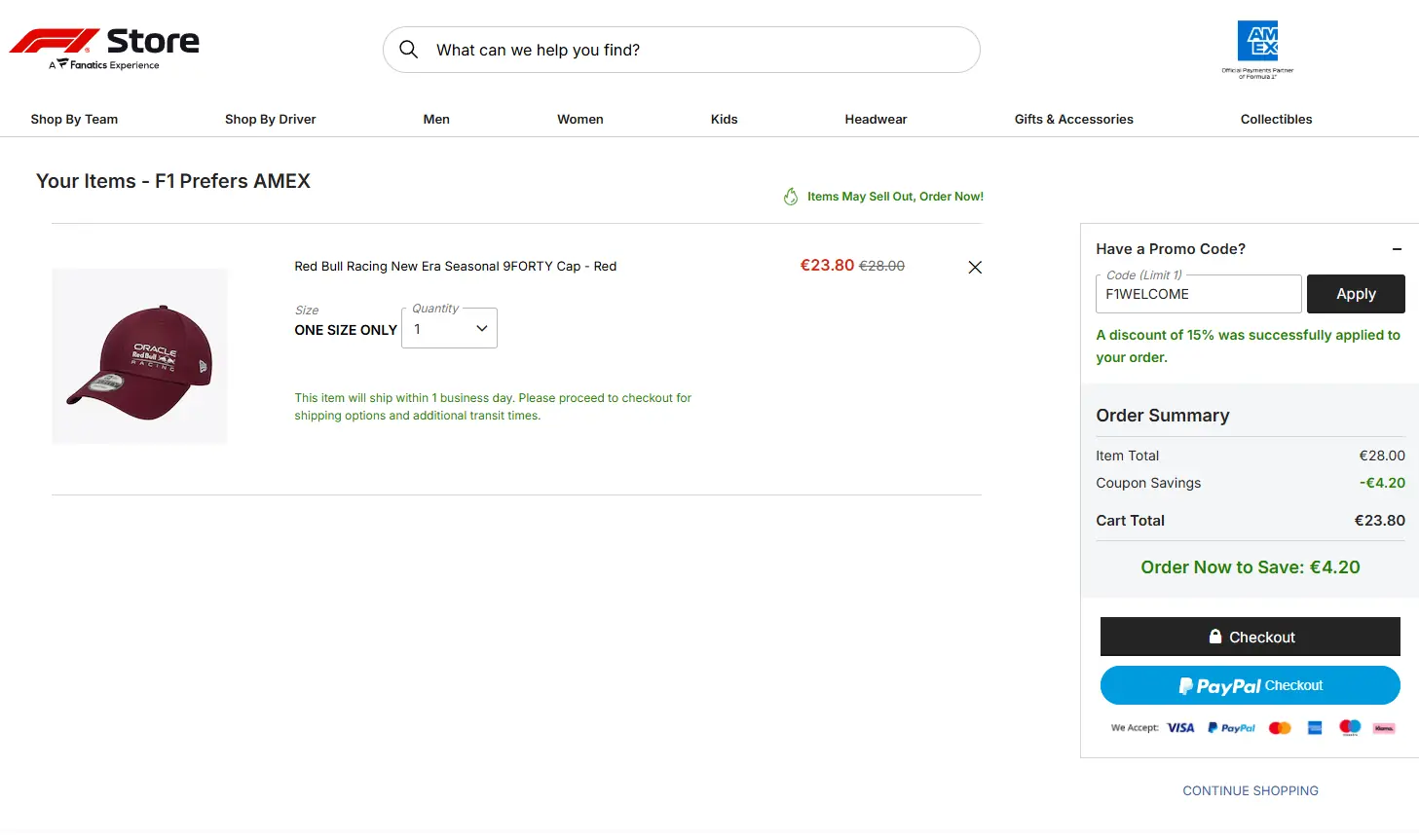Open the Headwear menu
This screenshot has width=1419, height=840.
(x=876, y=119)
